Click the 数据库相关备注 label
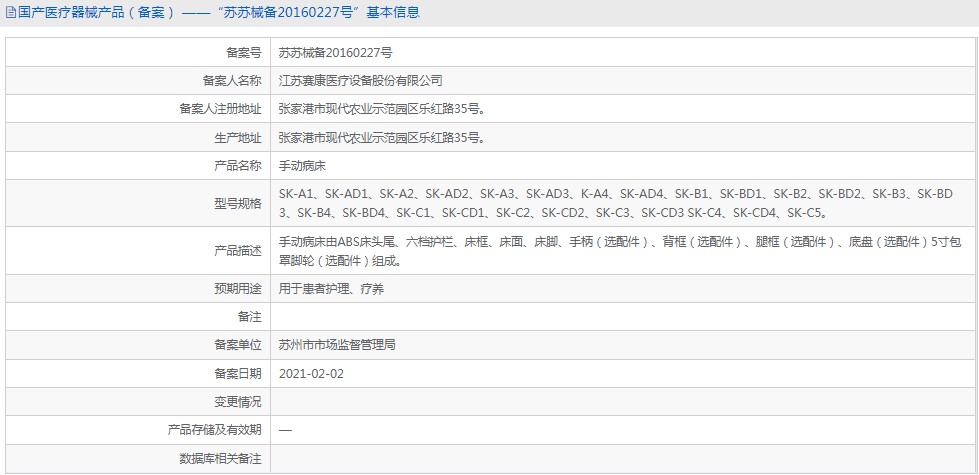Viewport: 979px width, 475px height. point(220,459)
